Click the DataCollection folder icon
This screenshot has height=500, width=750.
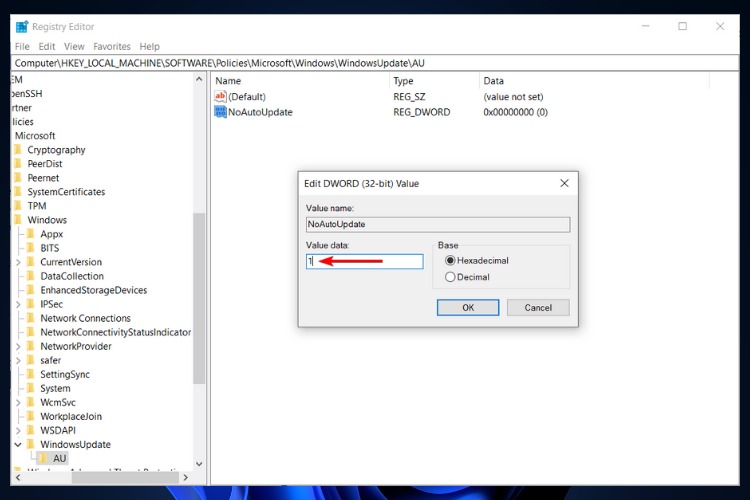tap(31, 276)
